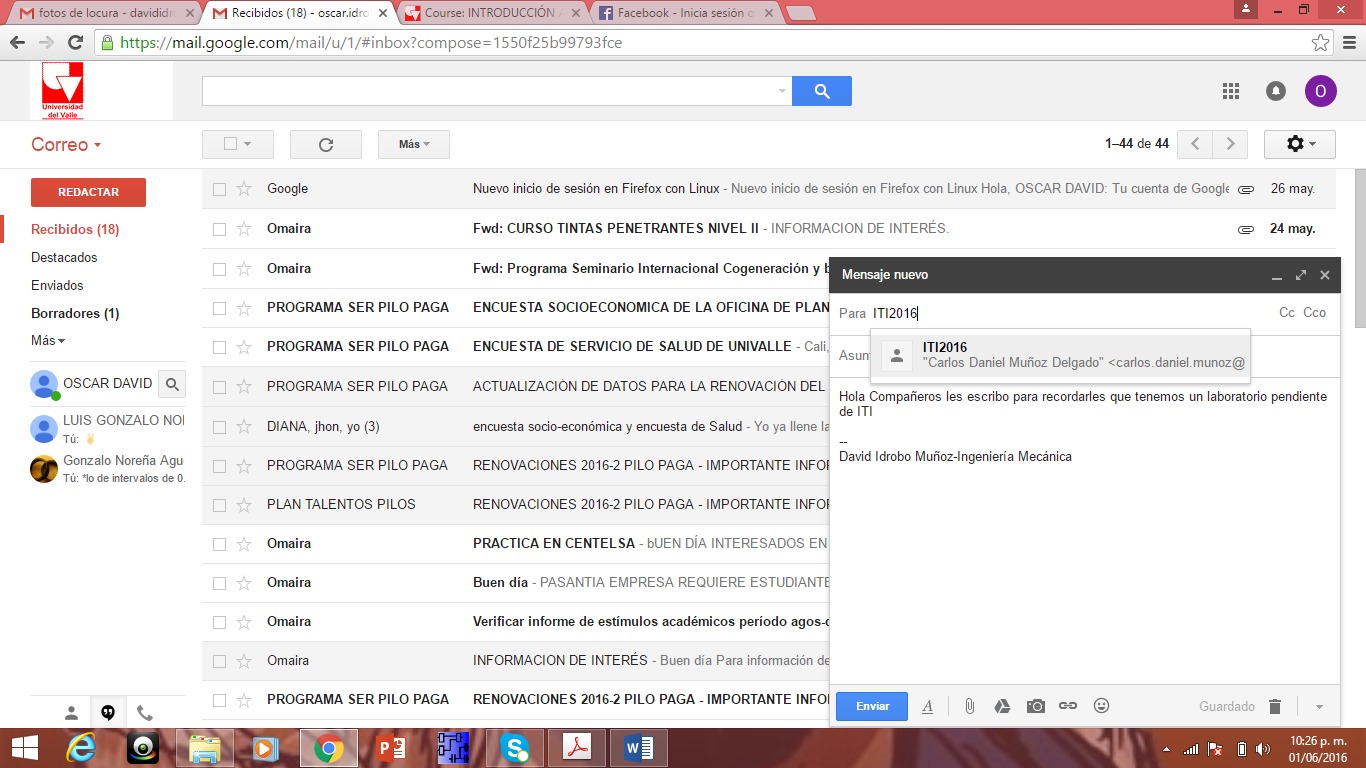Viewport: 1366px width, 768px height.
Task: Open the Chrome menu button
Action: tap(1349, 43)
